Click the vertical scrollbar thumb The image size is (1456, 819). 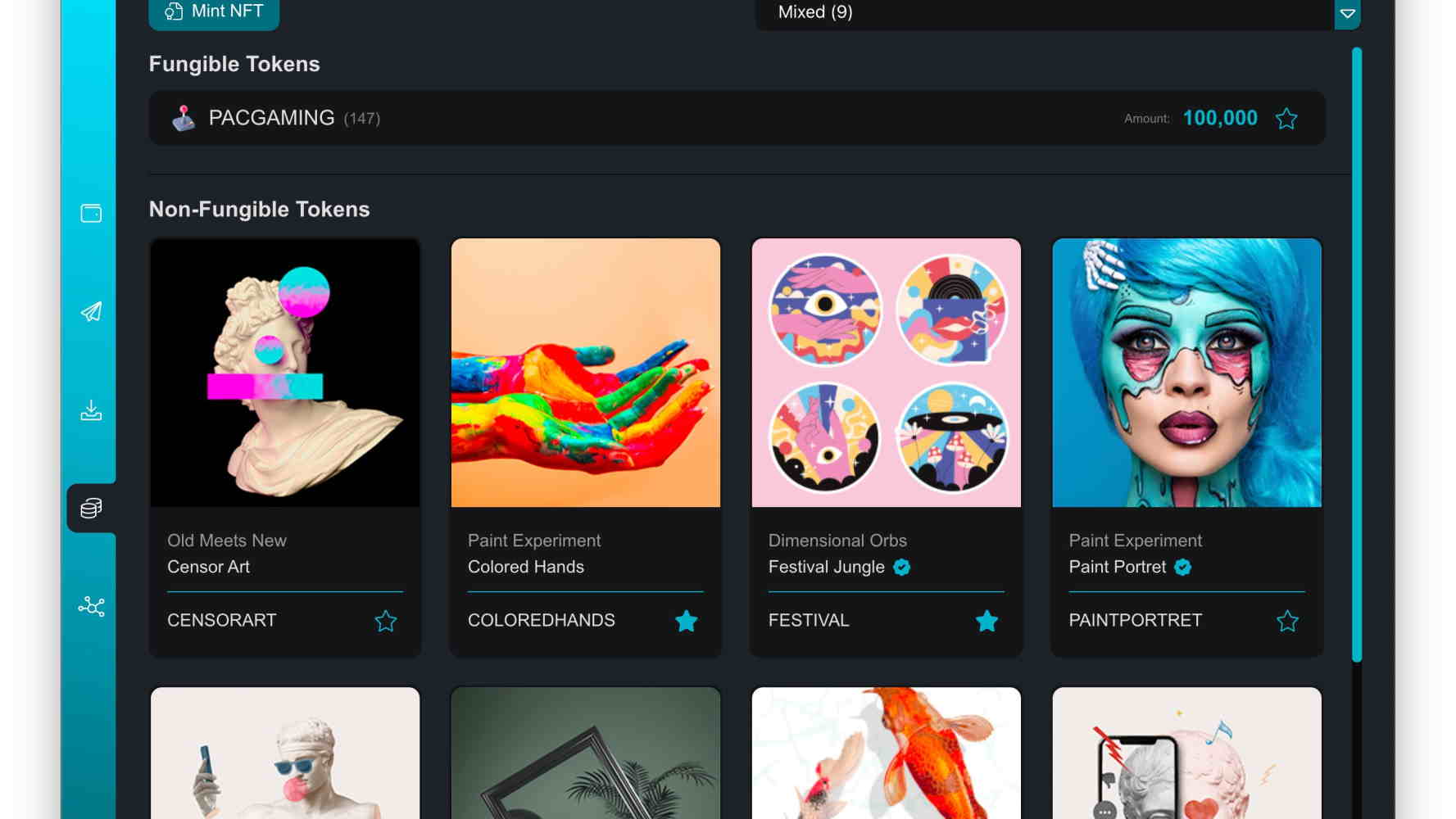click(1357, 355)
